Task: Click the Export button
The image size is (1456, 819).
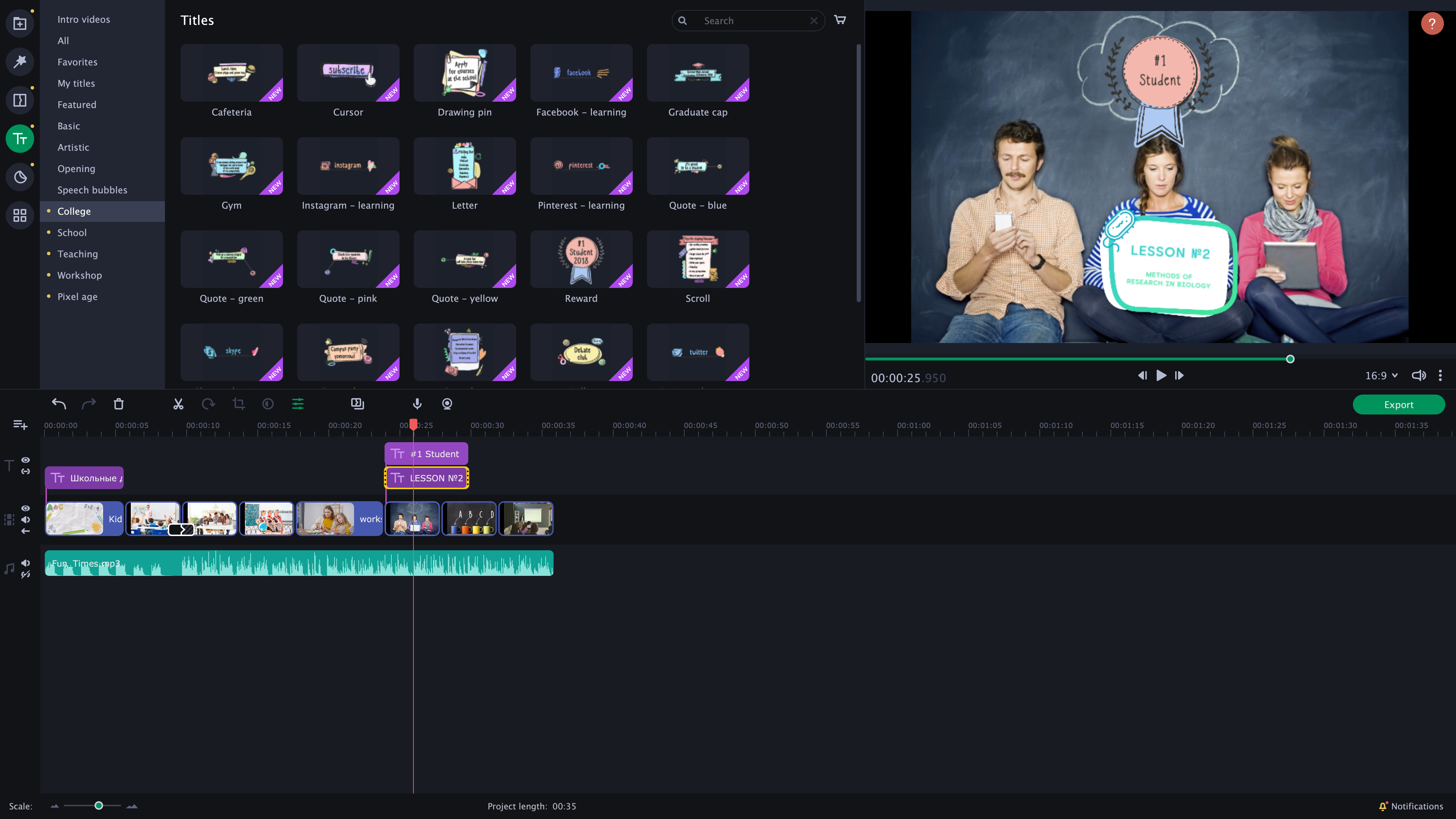Action: (x=1398, y=404)
